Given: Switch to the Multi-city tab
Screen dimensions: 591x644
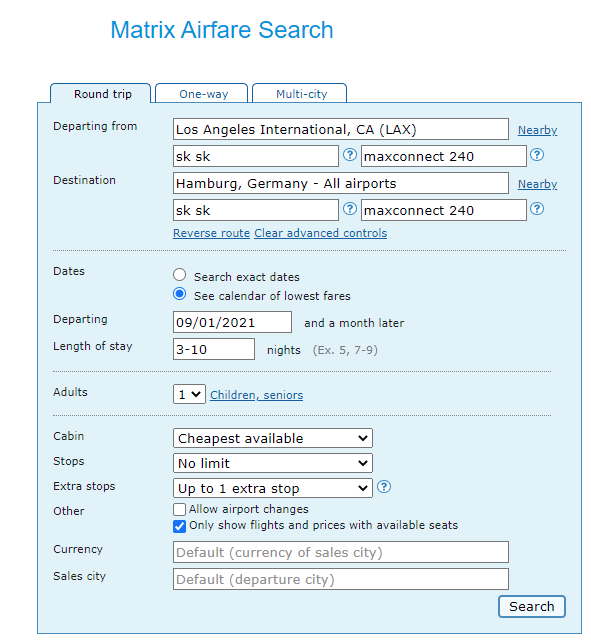Looking at the screenshot, I should 300,94.
